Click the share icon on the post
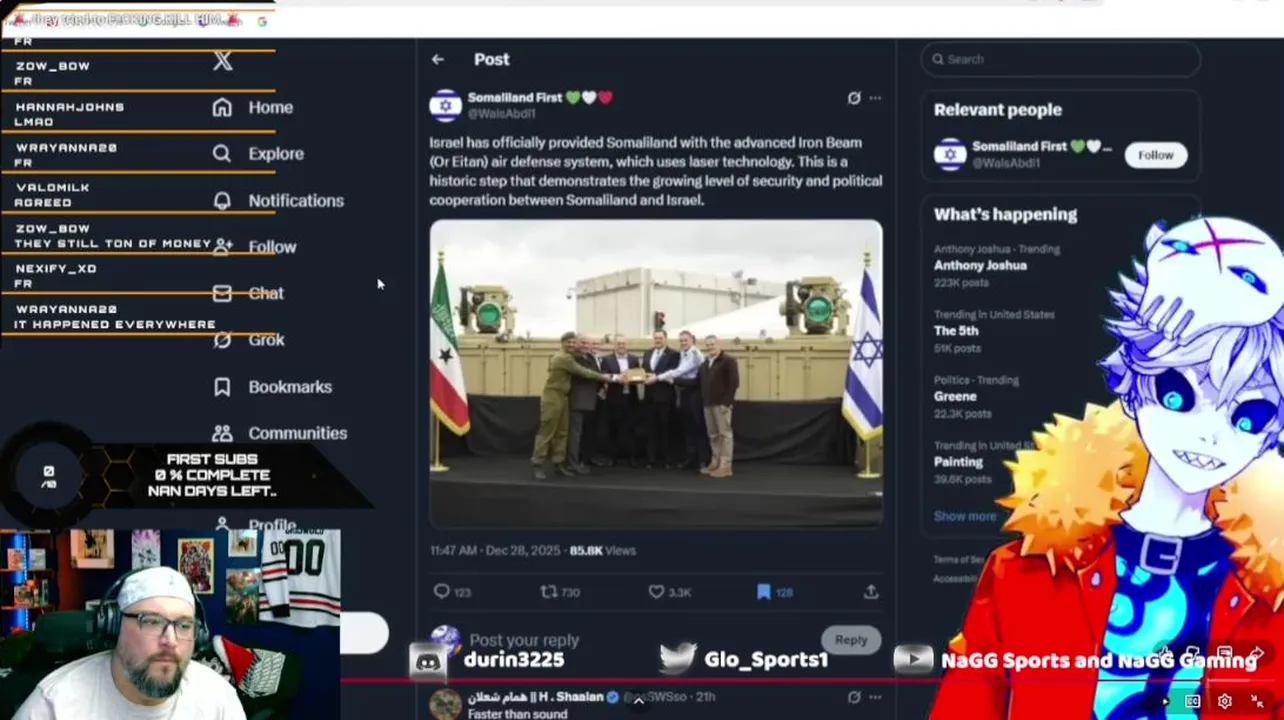This screenshot has height=720, width=1284. click(871, 592)
